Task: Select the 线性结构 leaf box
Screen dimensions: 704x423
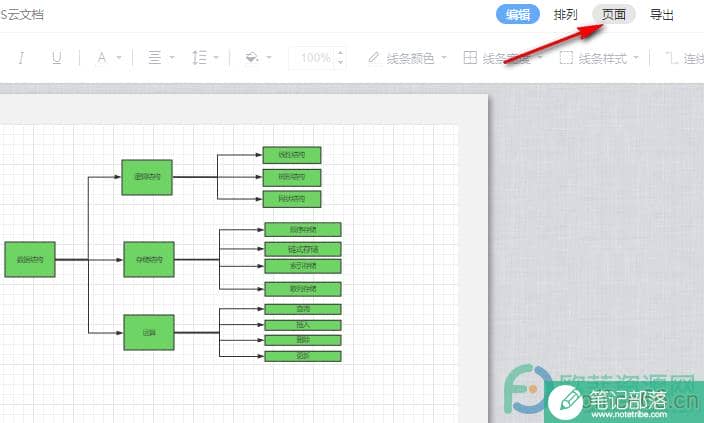Action: point(292,155)
